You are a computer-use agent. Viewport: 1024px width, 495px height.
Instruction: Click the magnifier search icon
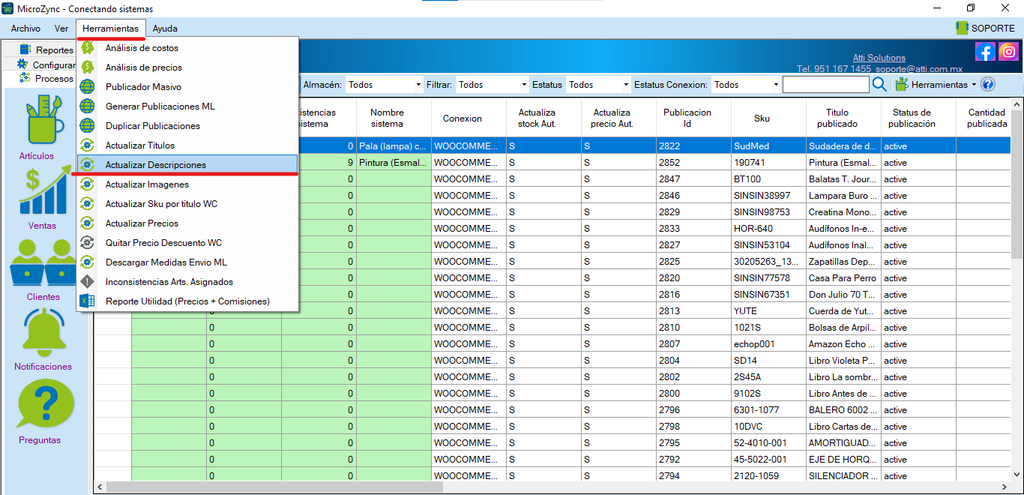pos(879,84)
